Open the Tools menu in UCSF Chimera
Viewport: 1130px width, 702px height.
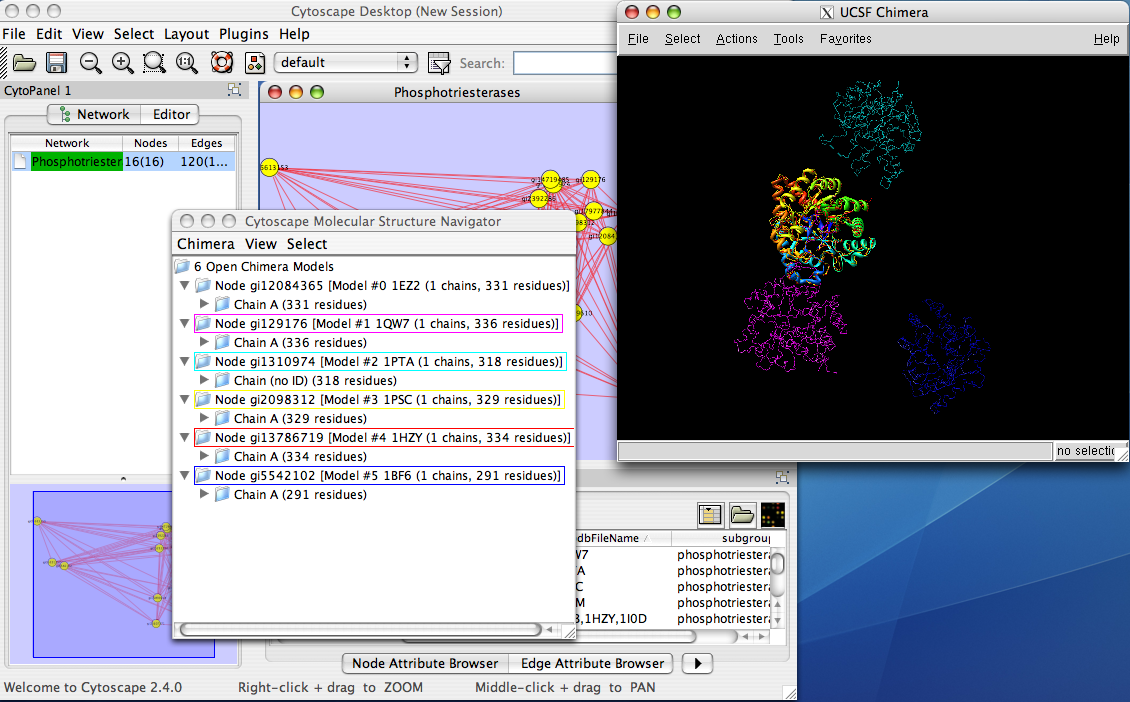point(788,39)
